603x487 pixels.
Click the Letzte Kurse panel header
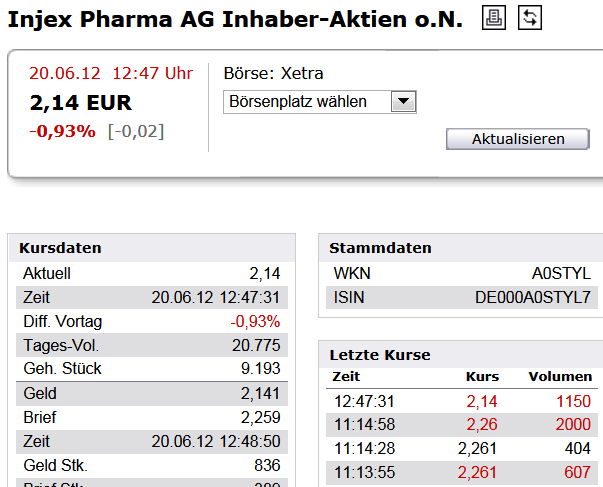(x=381, y=355)
